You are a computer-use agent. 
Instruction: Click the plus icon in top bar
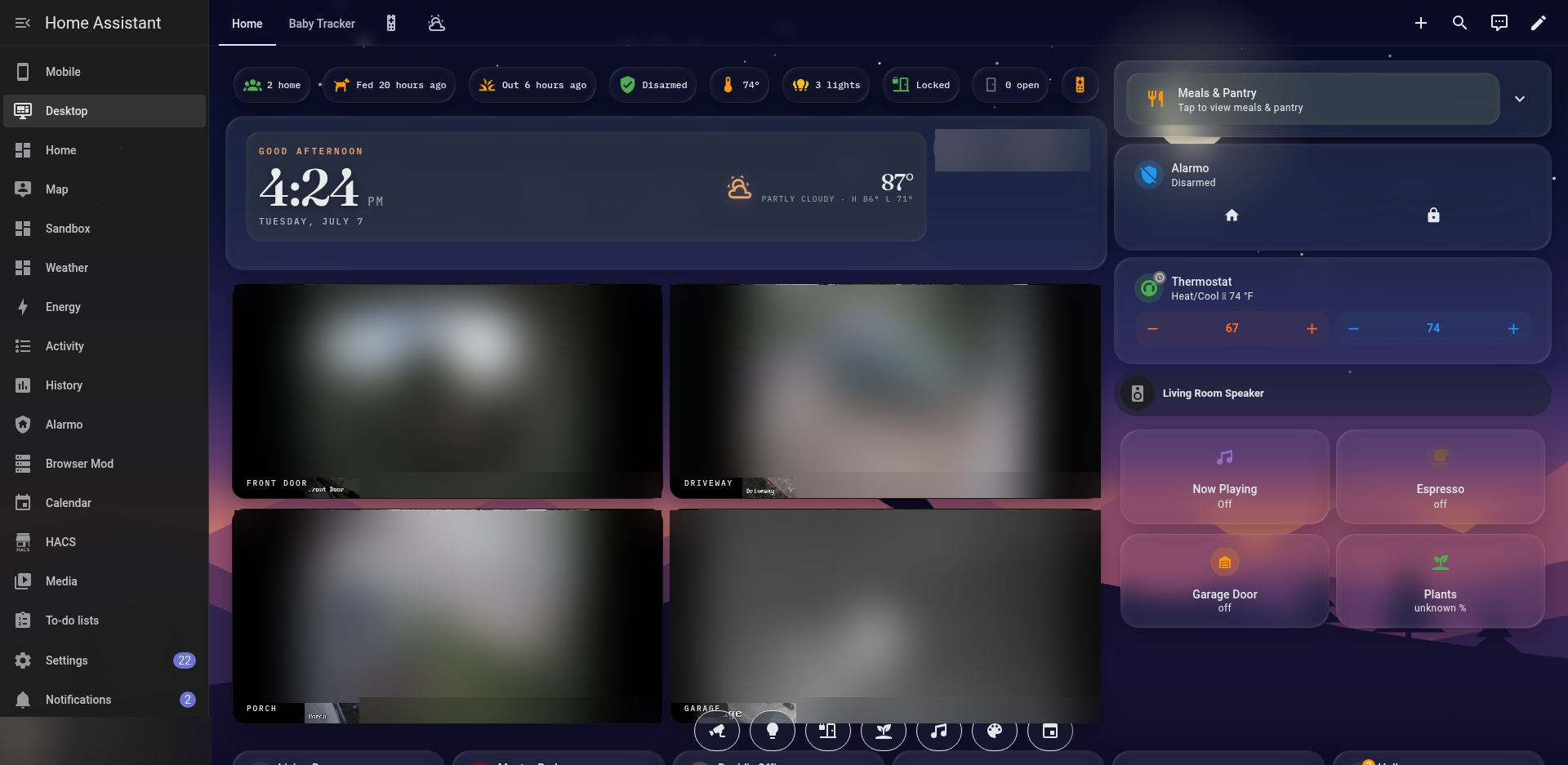[x=1421, y=23]
